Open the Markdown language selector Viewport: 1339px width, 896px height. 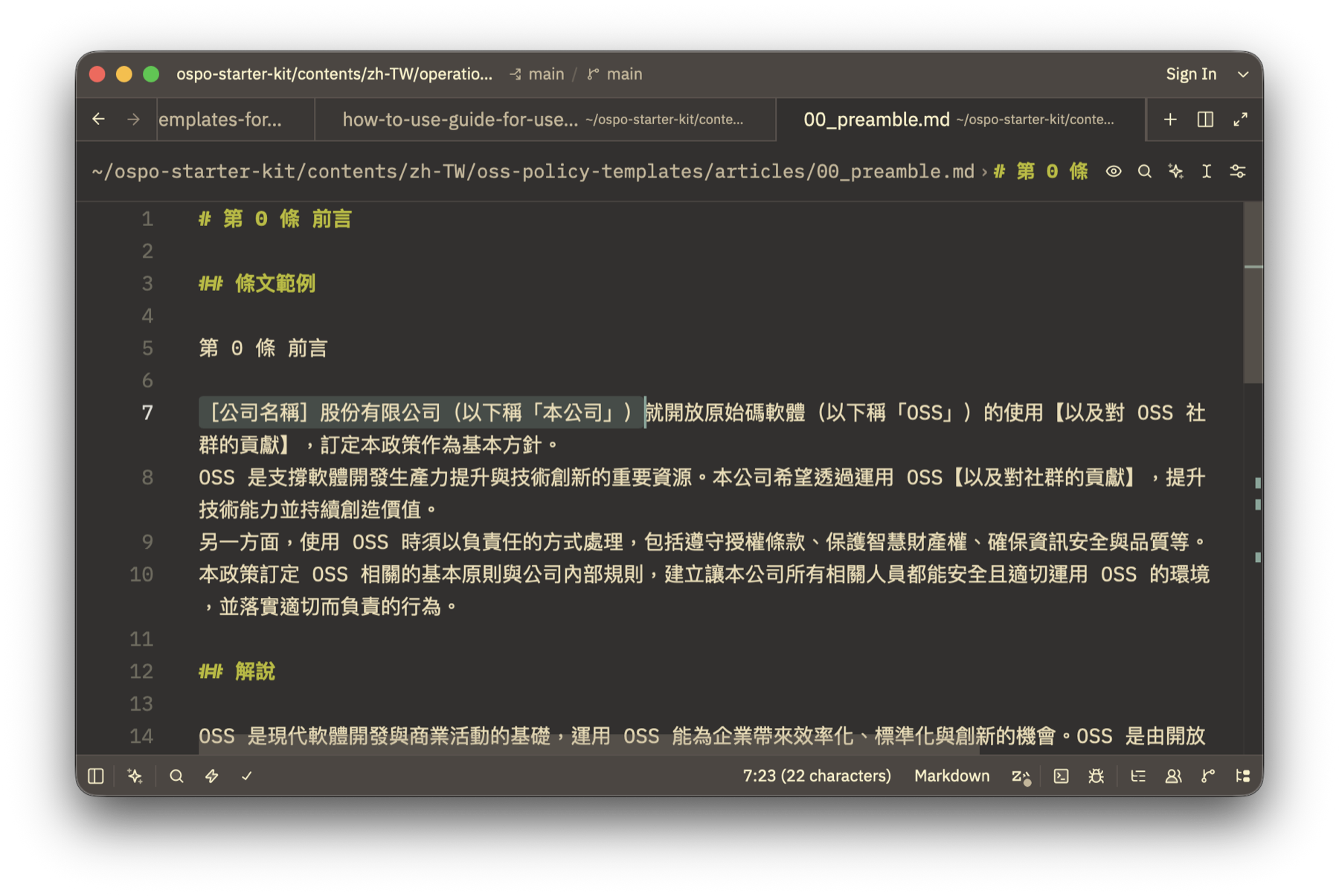[951, 776]
